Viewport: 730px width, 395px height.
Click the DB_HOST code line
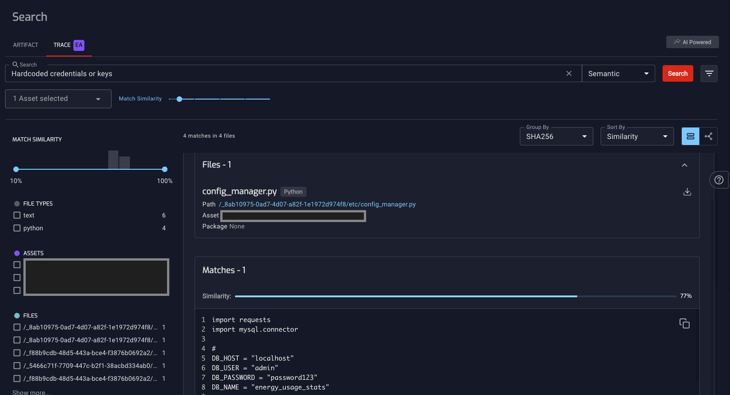pos(253,358)
